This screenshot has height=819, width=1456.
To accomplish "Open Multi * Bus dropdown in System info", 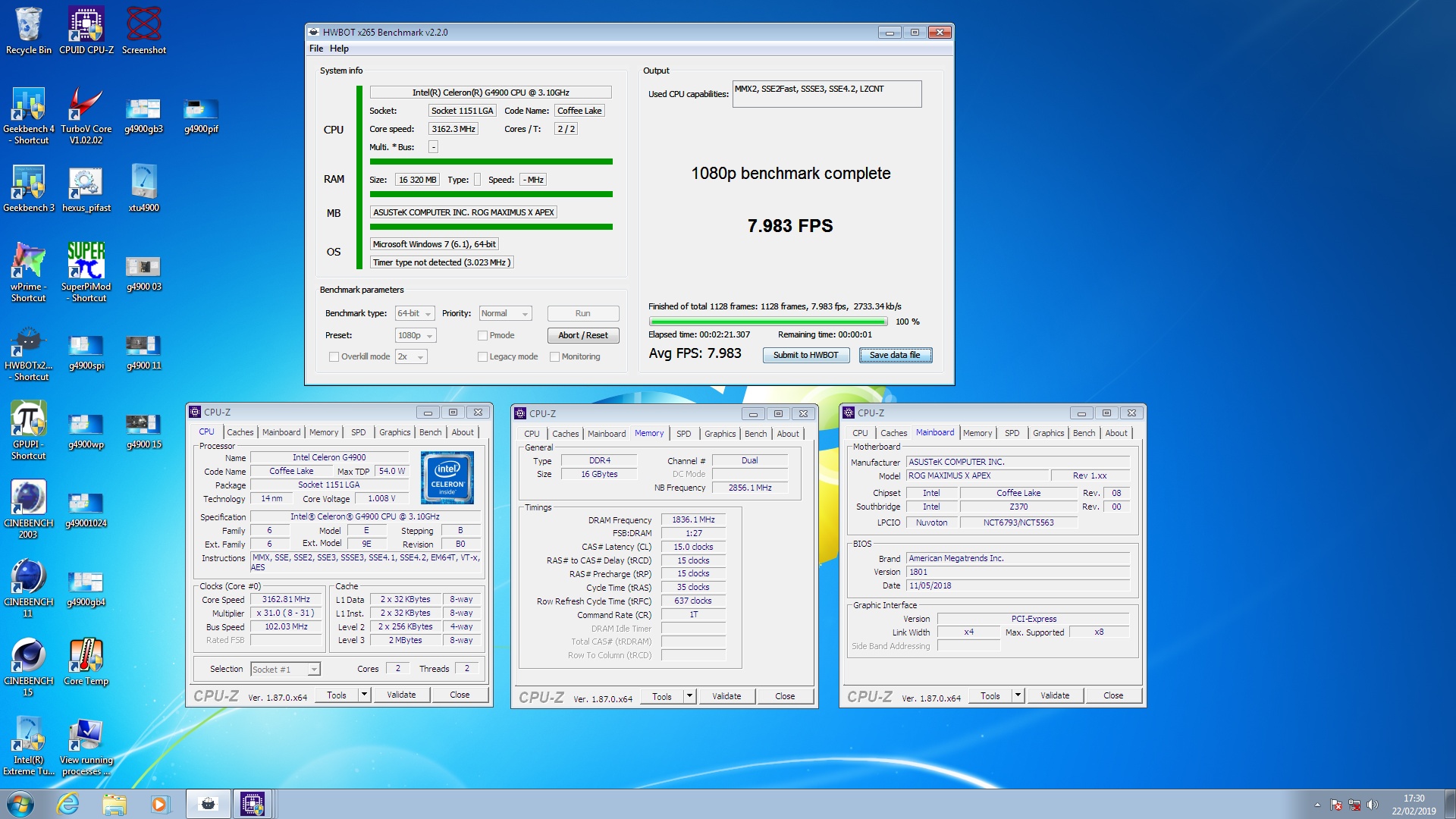I will 433,147.
